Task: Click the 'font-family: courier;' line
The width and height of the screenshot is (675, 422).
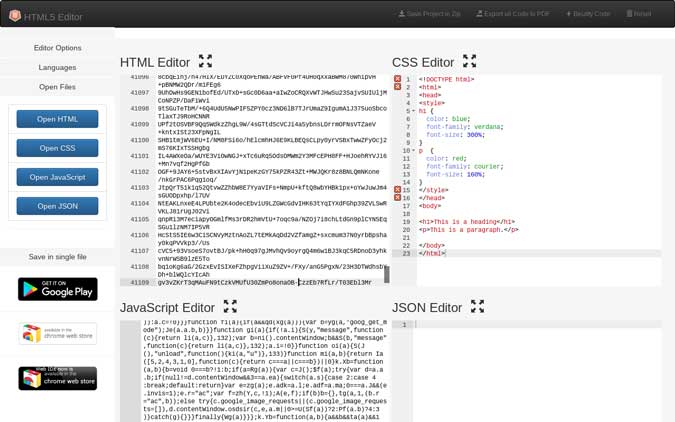Action: point(464,166)
